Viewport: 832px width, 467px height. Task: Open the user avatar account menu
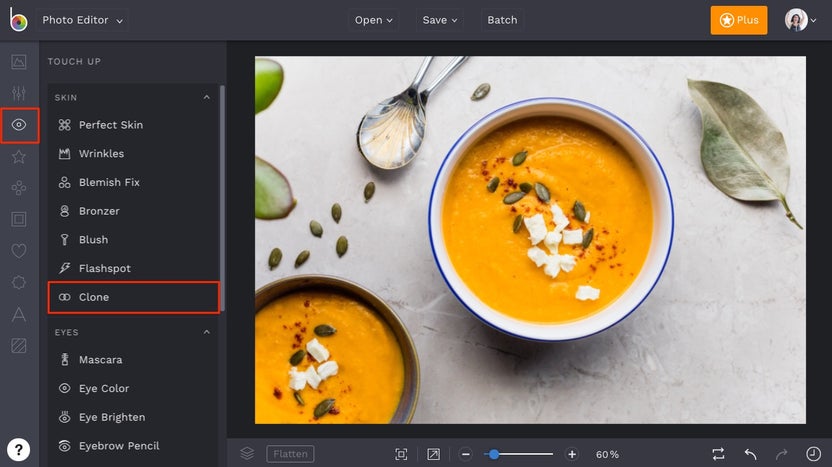point(800,20)
